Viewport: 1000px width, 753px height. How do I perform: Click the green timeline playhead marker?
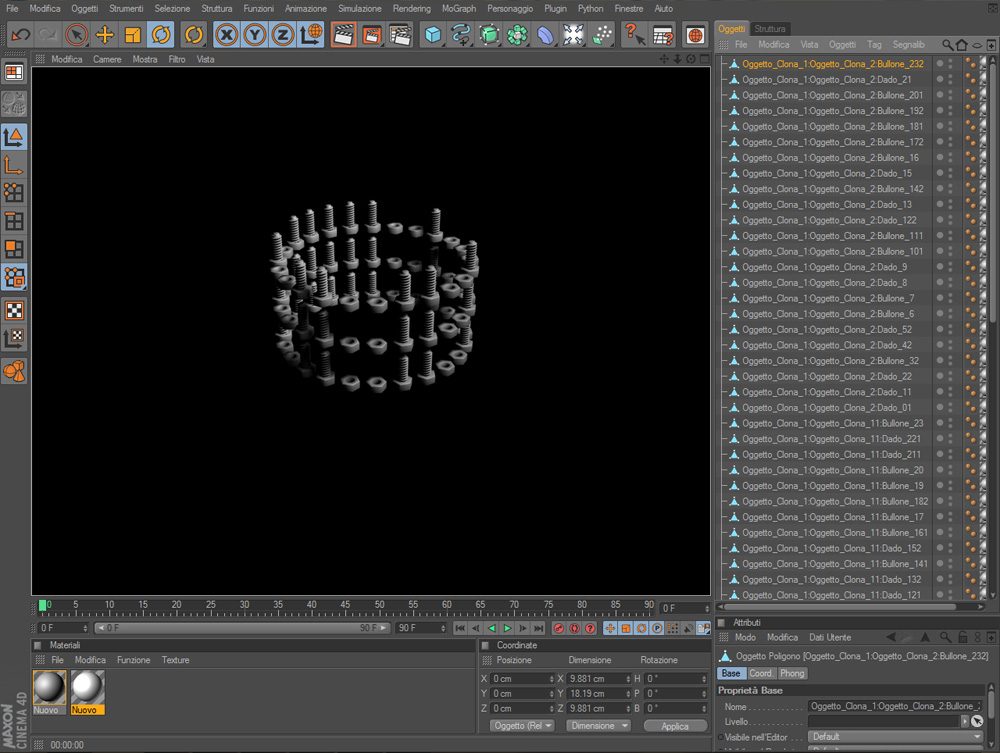coord(43,605)
